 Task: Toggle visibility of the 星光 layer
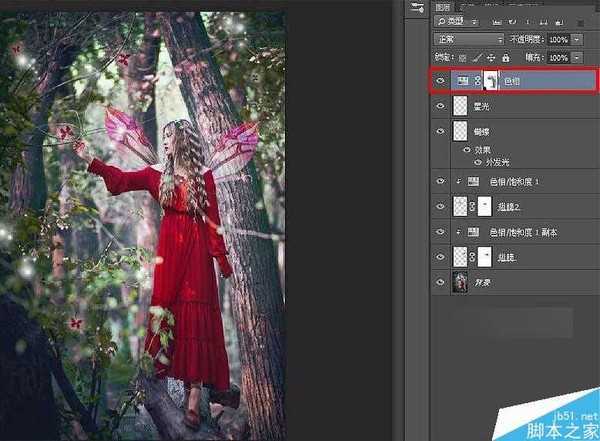click(439, 105)
